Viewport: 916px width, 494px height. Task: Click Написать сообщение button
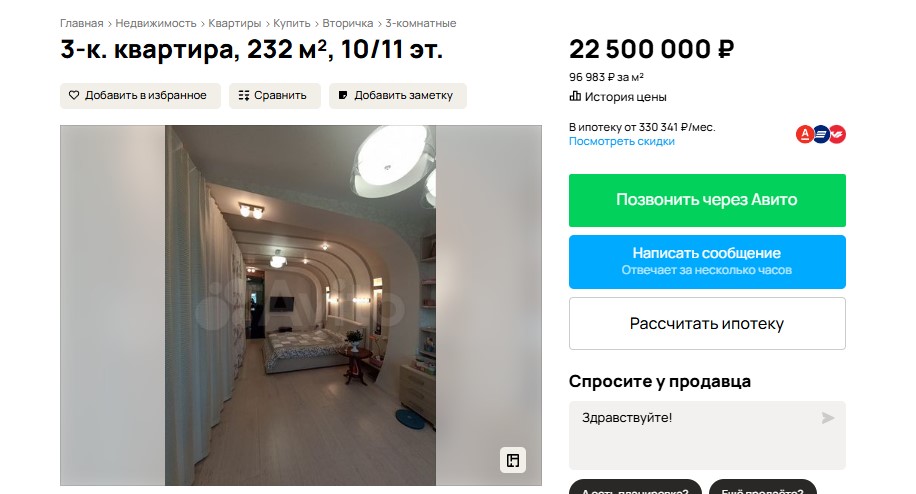pyautogui.click(x=707, y=262)
